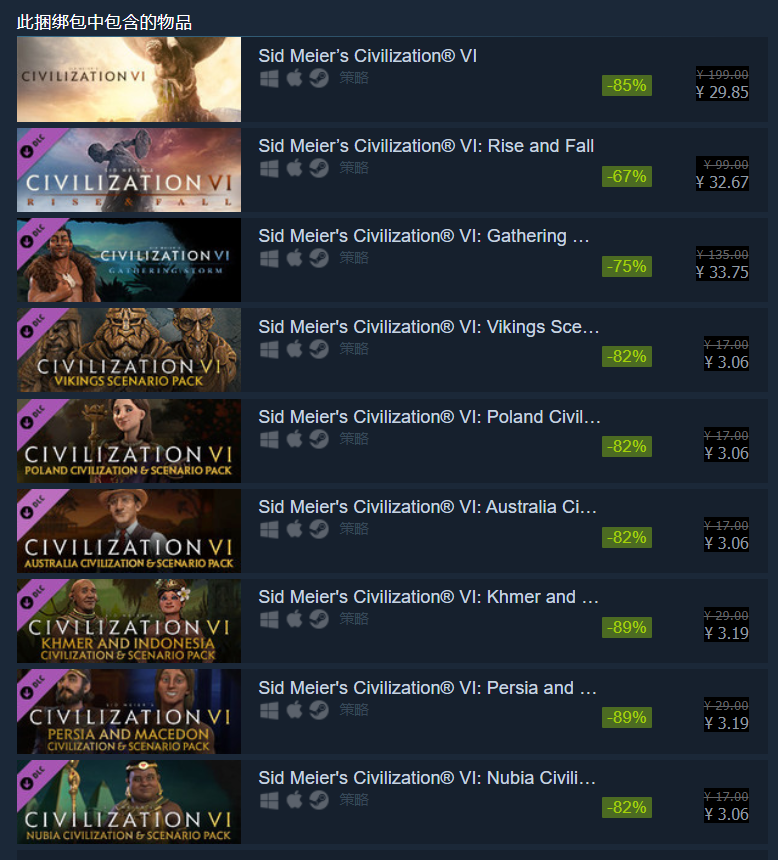Click the Apple icon under Rise and Fall
This screenshot has width=778, height=860.
[294, 168]
